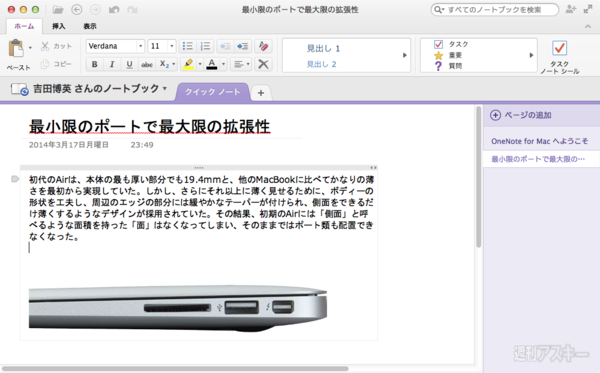Image resolution: width=600 pixels, height=373 pixels.
Task: Open search options dropdown by magnifier
Action: 438,10
